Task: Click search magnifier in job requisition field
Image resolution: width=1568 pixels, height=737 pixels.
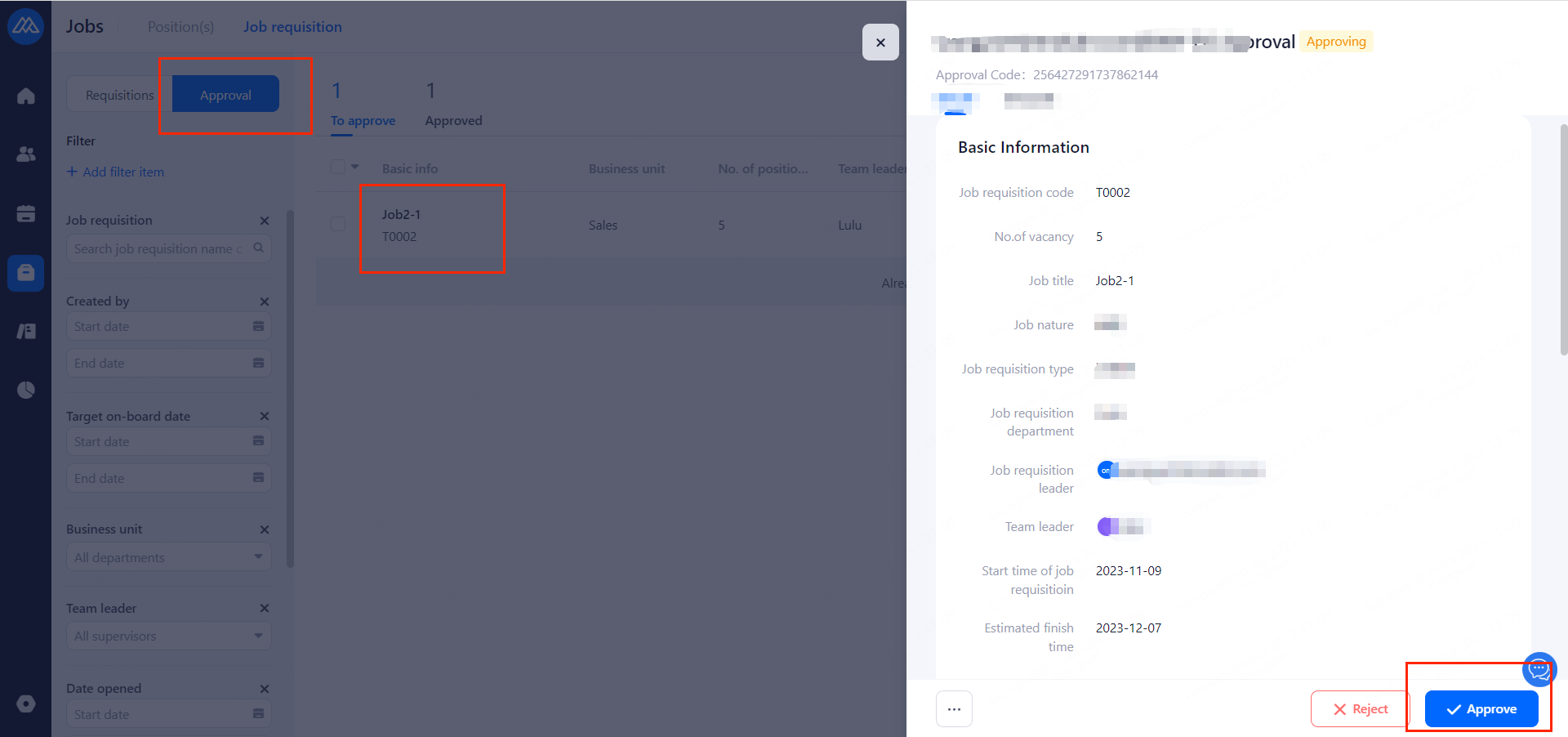Action: click(x=258, y=248)
